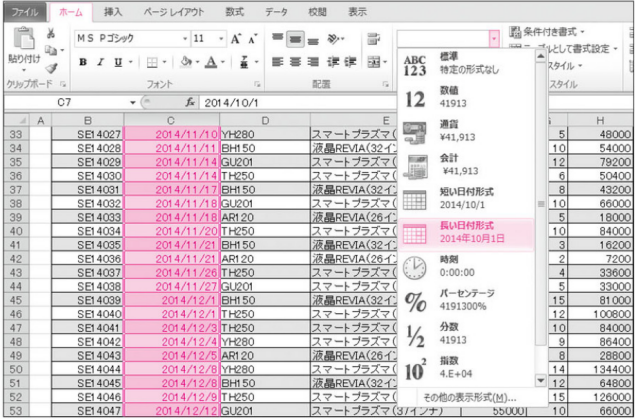Screen dimensions: 635x419
Task: Click the fill color bucket icon
Action: click(187, 62)
